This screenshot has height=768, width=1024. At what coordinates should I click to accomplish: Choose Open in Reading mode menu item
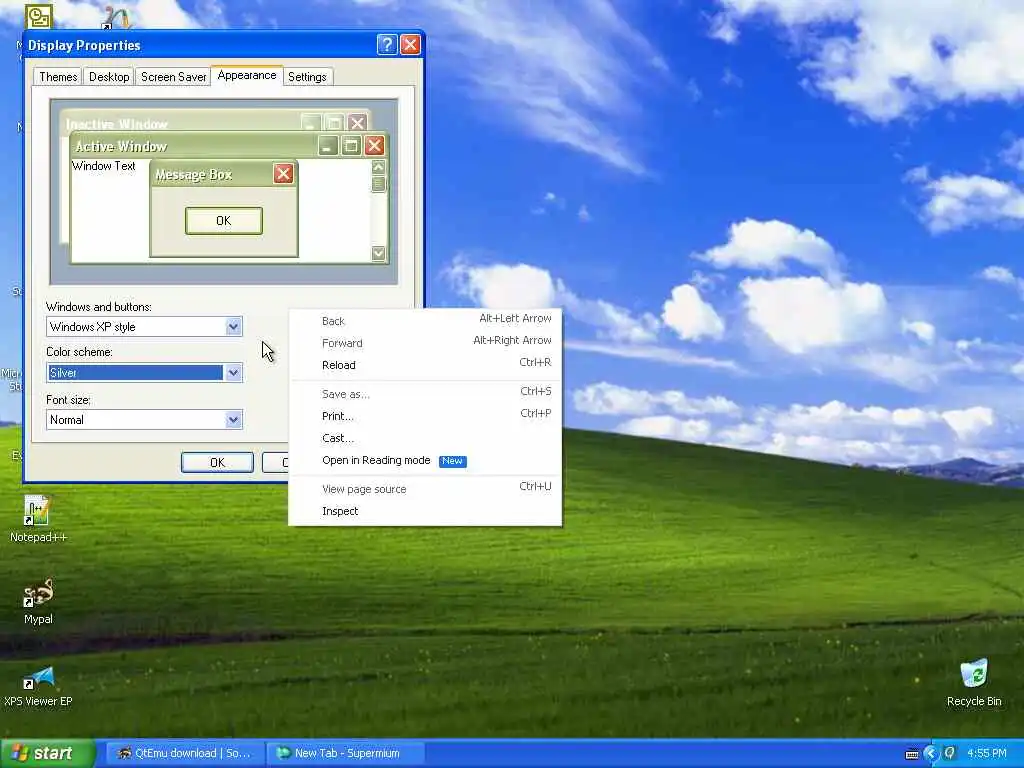coord(425,460)
